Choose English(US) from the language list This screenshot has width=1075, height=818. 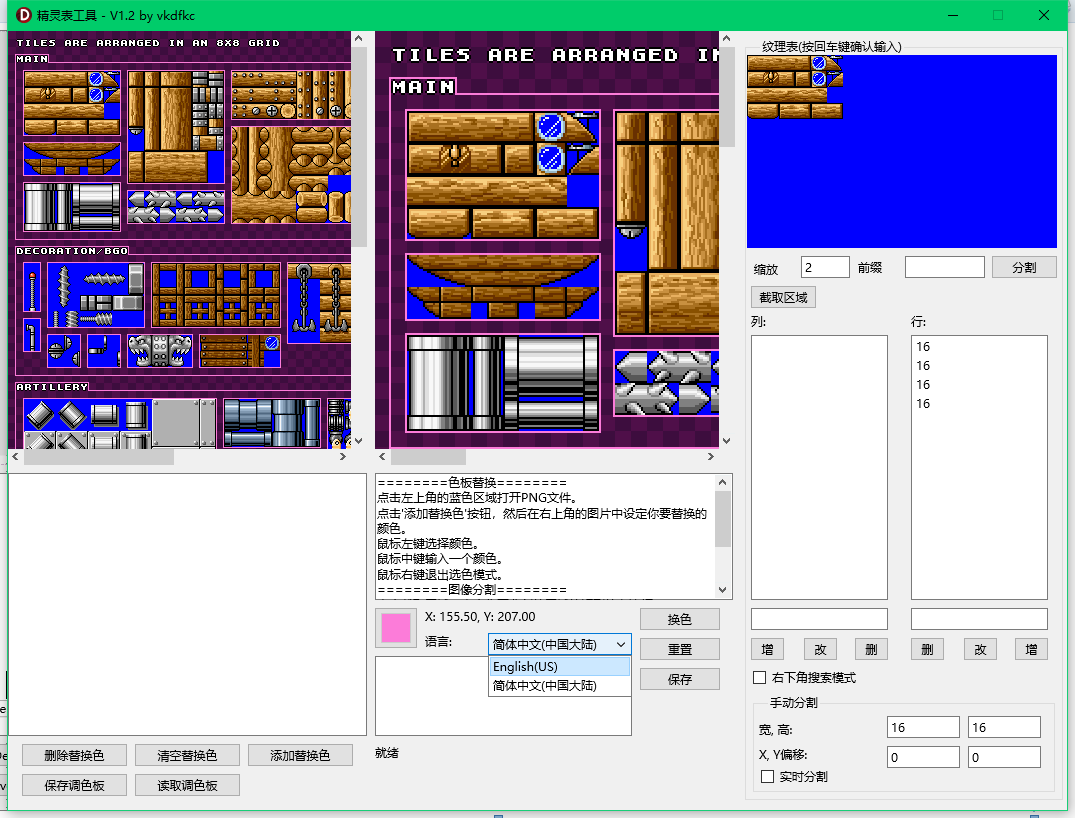(559, 666)
